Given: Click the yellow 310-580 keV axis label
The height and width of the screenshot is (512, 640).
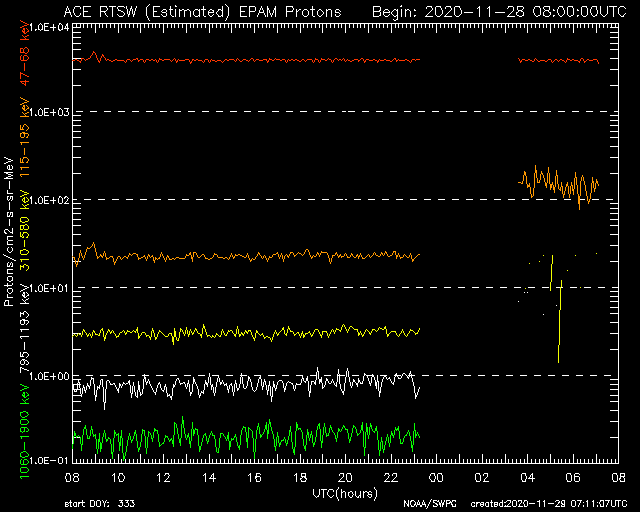Looking at the screenshot, I should [x=25, y=231].
